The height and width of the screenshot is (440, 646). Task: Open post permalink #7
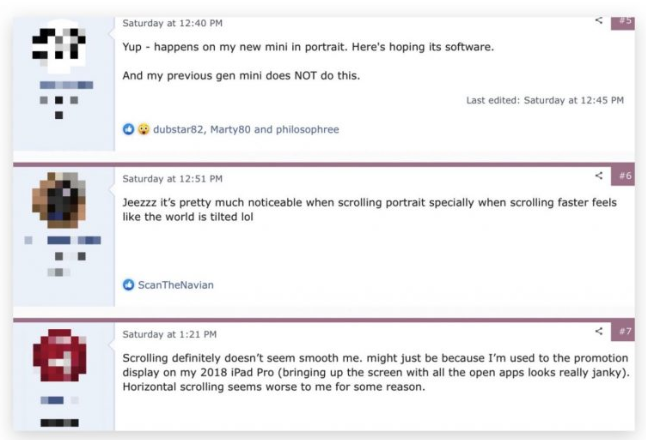[625, 331]
